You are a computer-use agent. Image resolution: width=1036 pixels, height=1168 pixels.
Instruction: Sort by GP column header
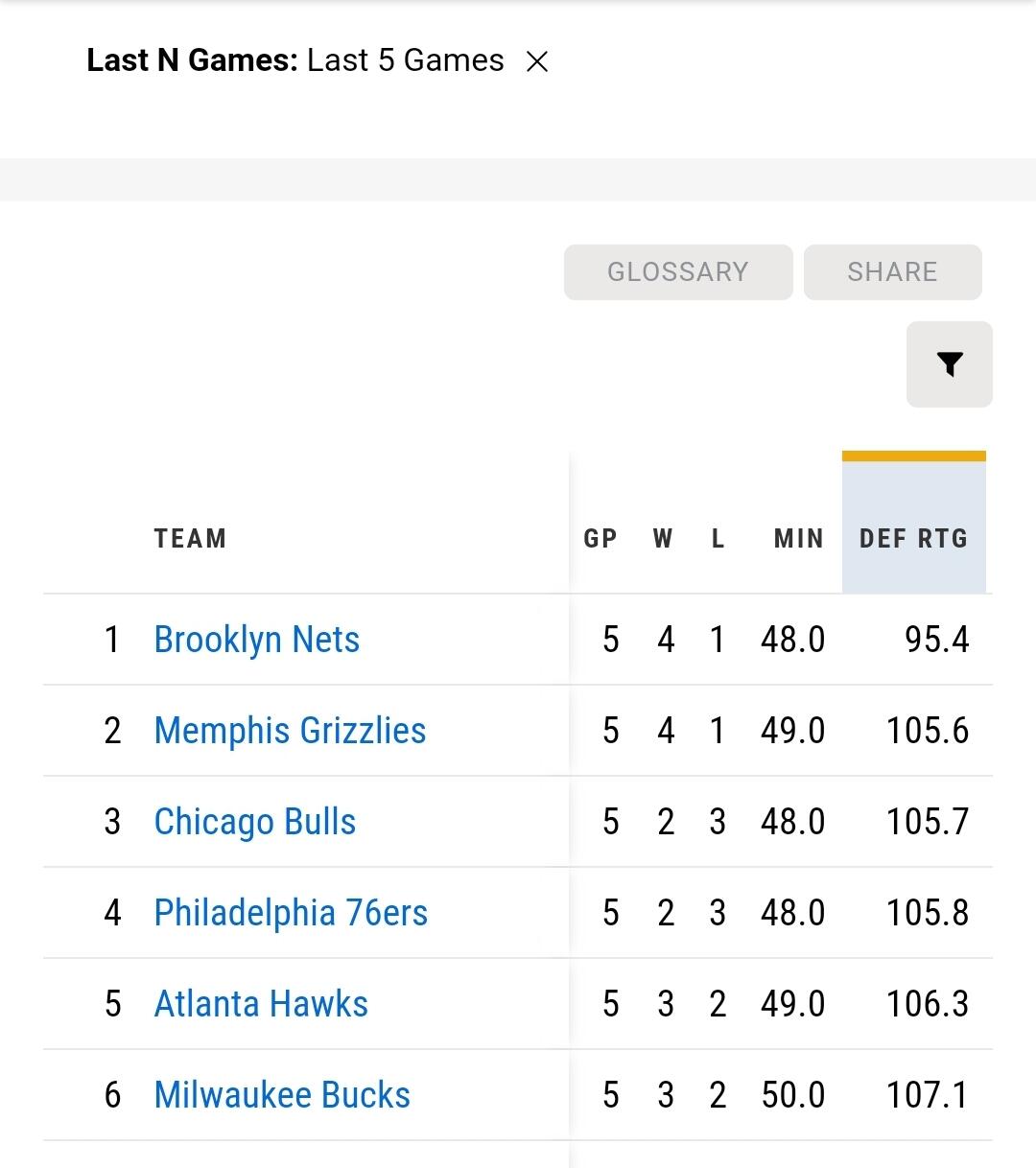(600, 538)
